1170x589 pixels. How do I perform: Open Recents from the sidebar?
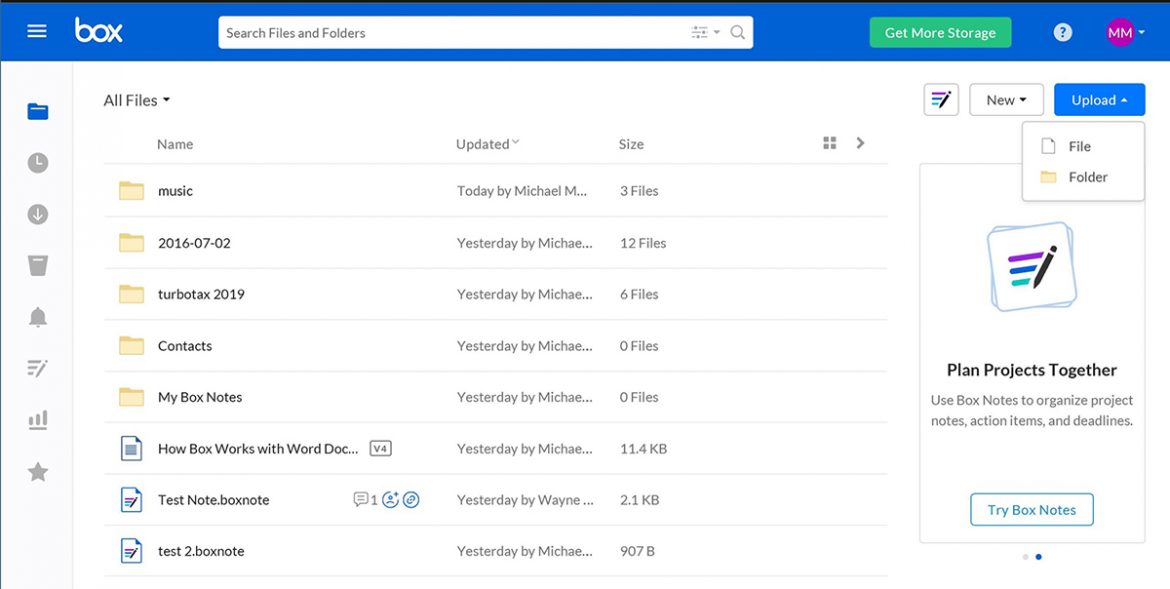point(37,161)
